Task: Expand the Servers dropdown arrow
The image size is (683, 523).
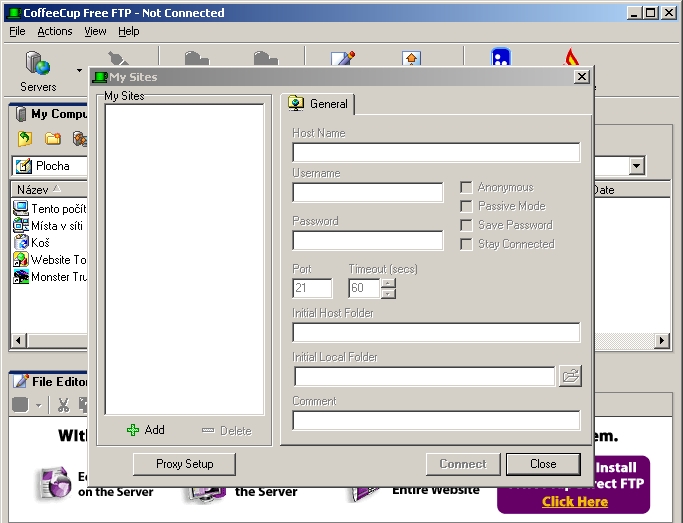Action: click(79, 70)
